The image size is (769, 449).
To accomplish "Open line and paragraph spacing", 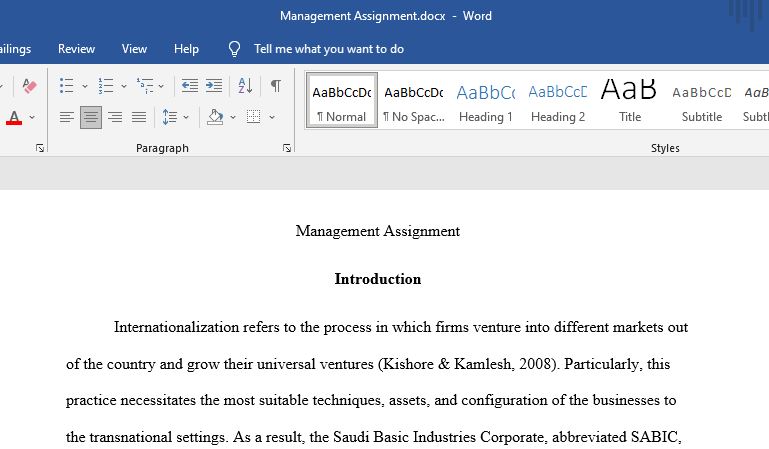I will point(170,117).
